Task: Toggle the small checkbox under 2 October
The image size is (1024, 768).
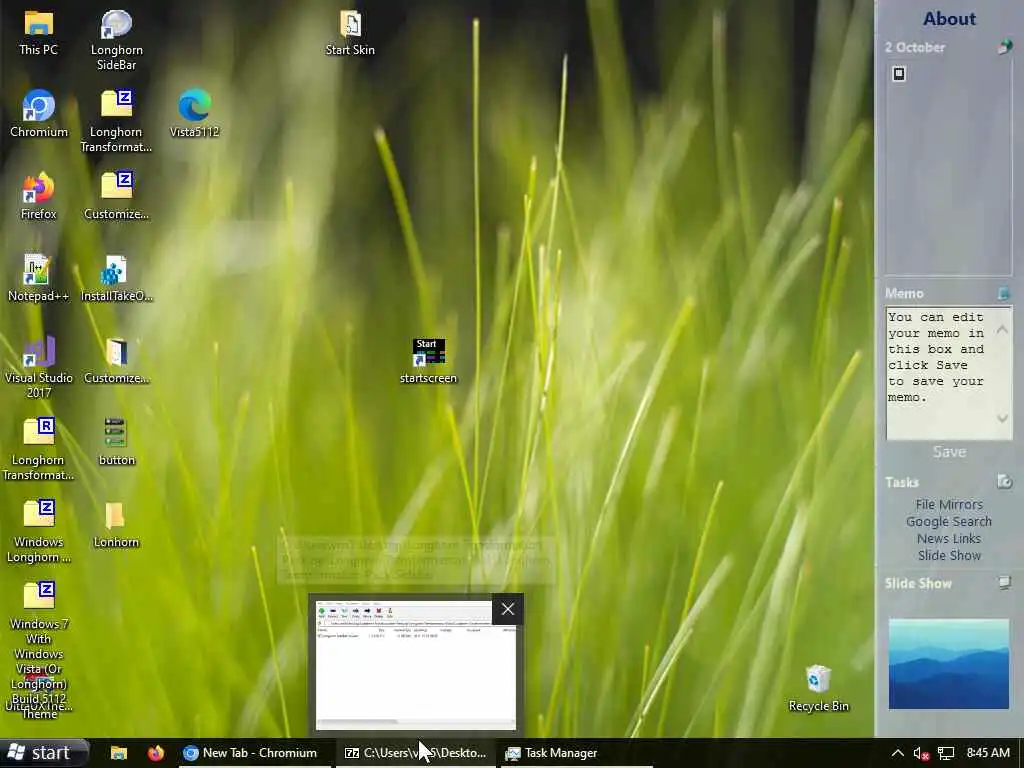Action: pos(899,74)
